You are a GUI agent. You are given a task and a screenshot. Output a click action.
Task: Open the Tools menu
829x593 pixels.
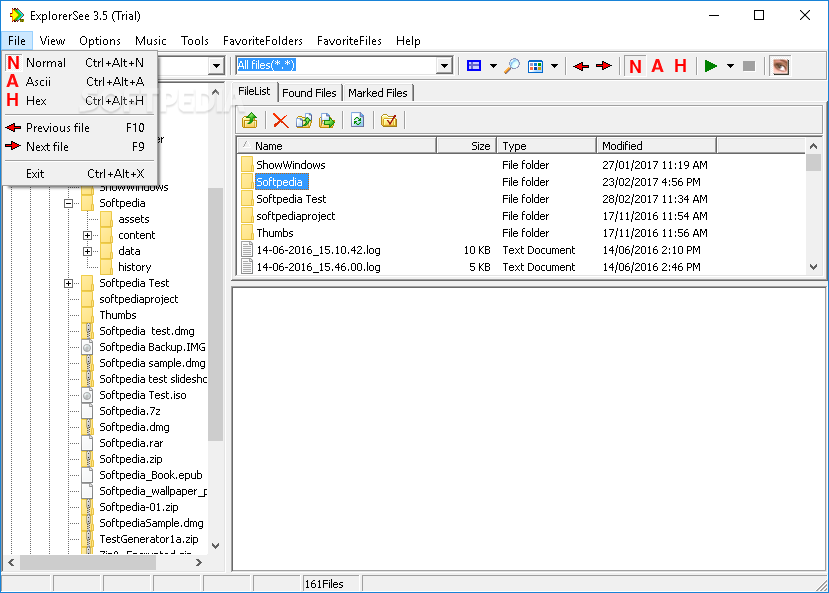point(195,41)
